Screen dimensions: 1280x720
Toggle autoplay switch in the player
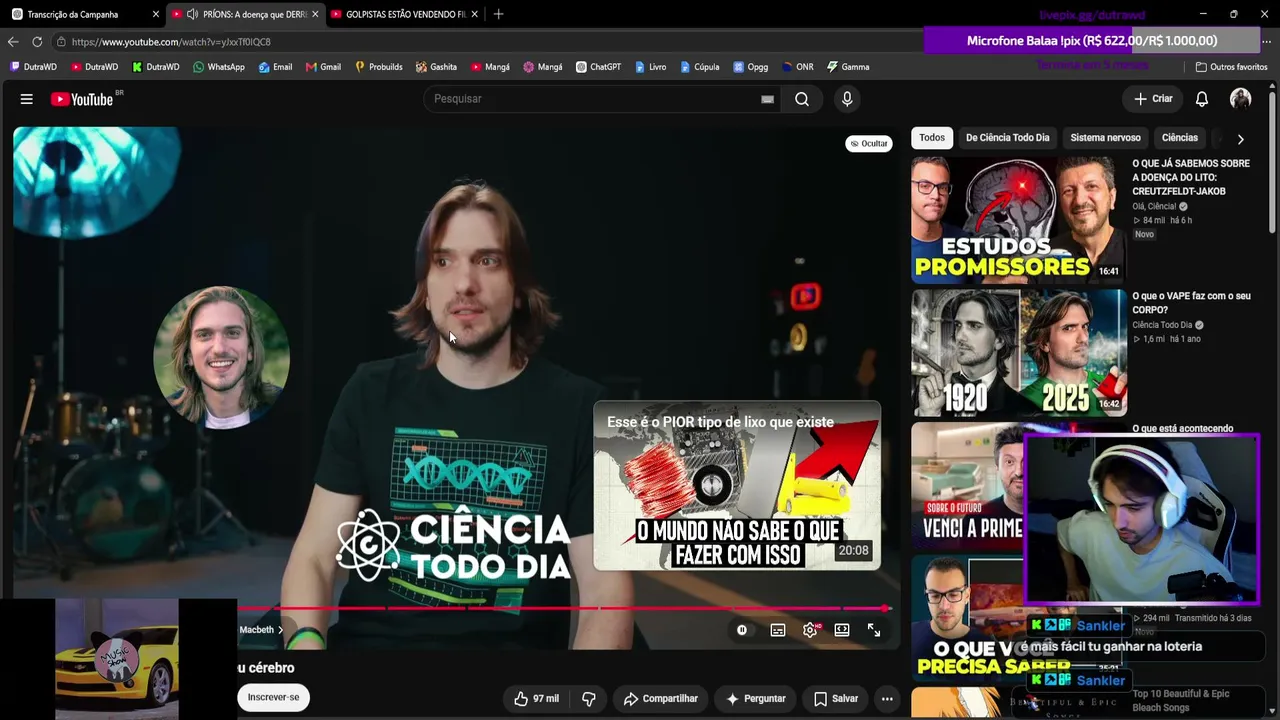(x=742, y=630)
